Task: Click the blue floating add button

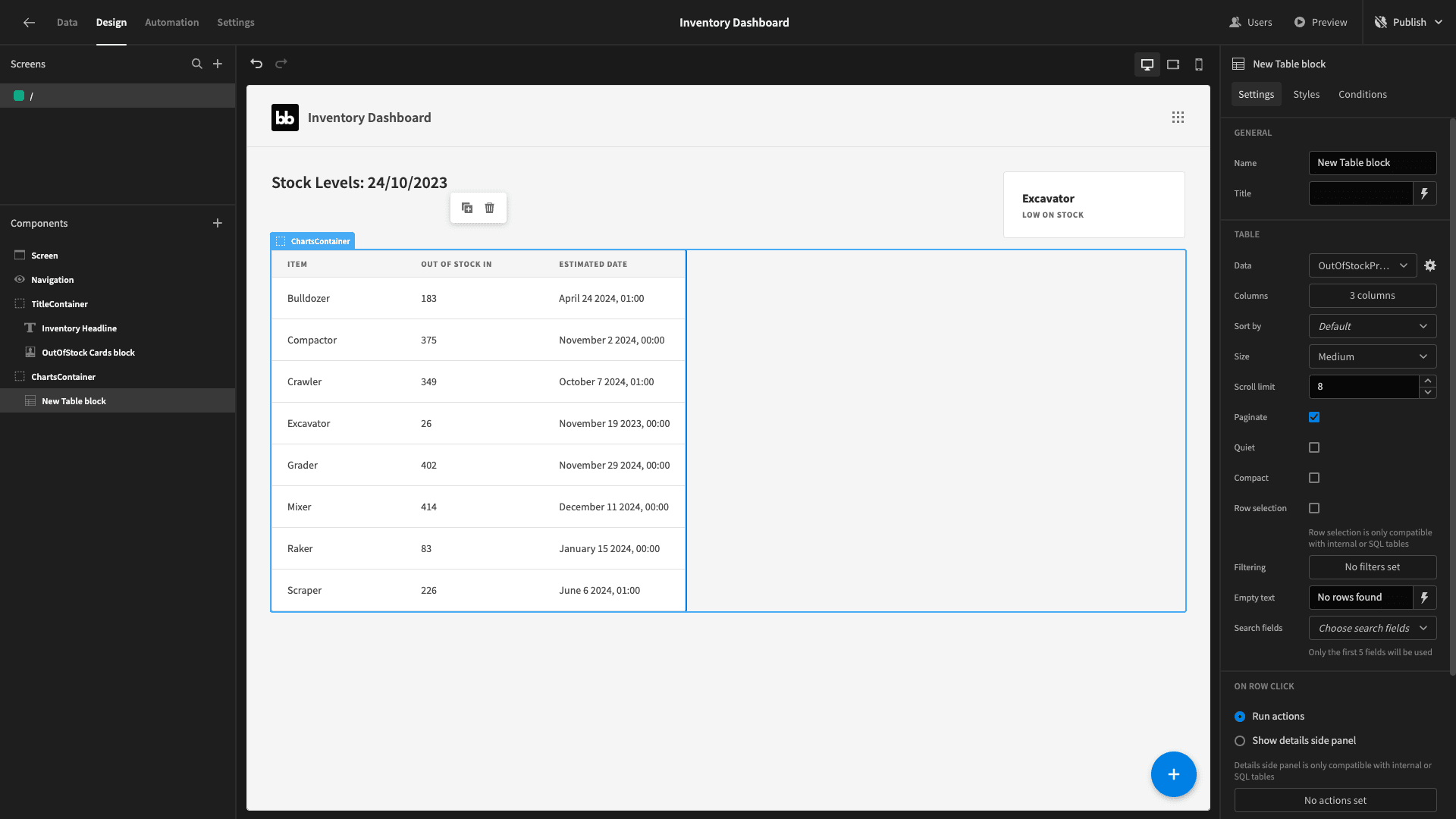Action: coord(1174,774)
